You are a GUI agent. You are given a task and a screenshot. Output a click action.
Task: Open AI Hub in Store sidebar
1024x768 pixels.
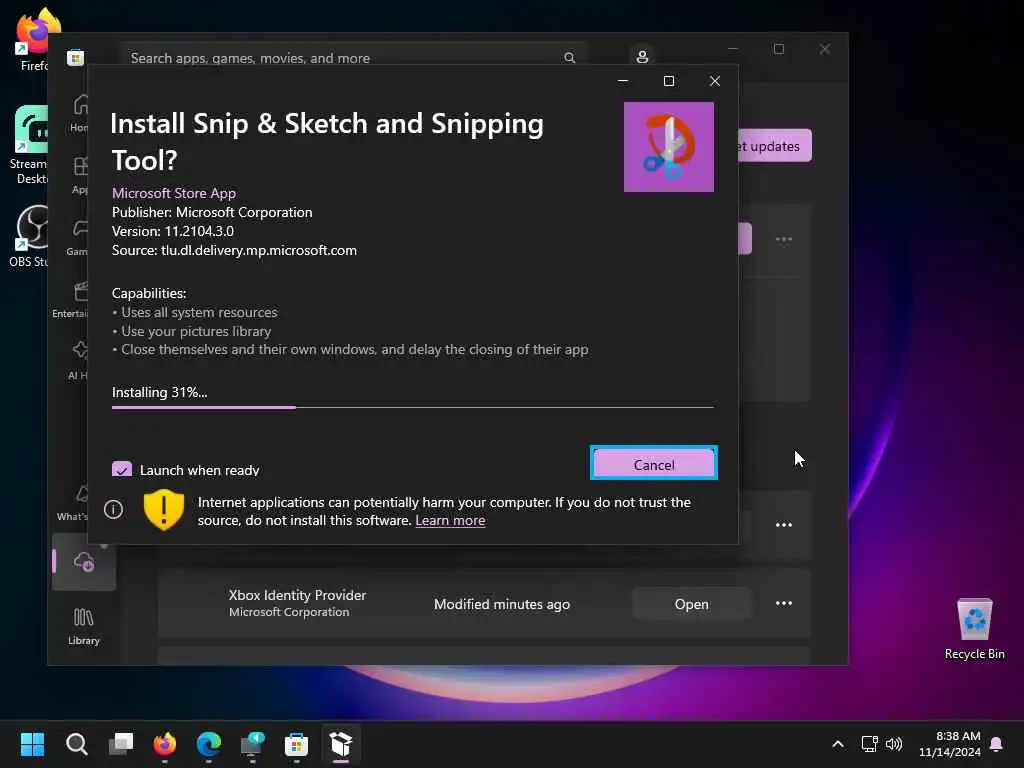(x=78, y=360)
